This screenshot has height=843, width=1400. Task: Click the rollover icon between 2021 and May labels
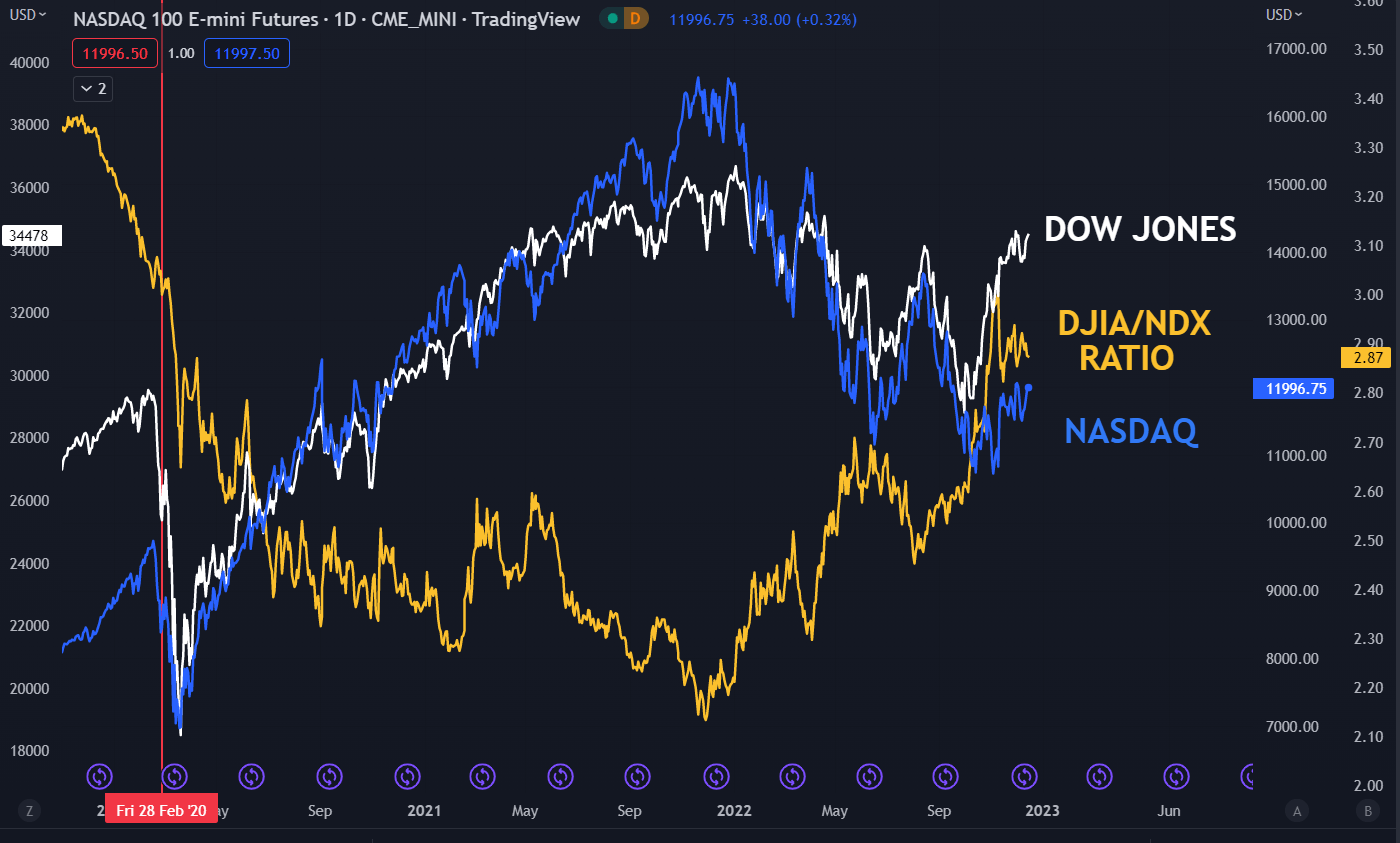(x=482, y=776)
